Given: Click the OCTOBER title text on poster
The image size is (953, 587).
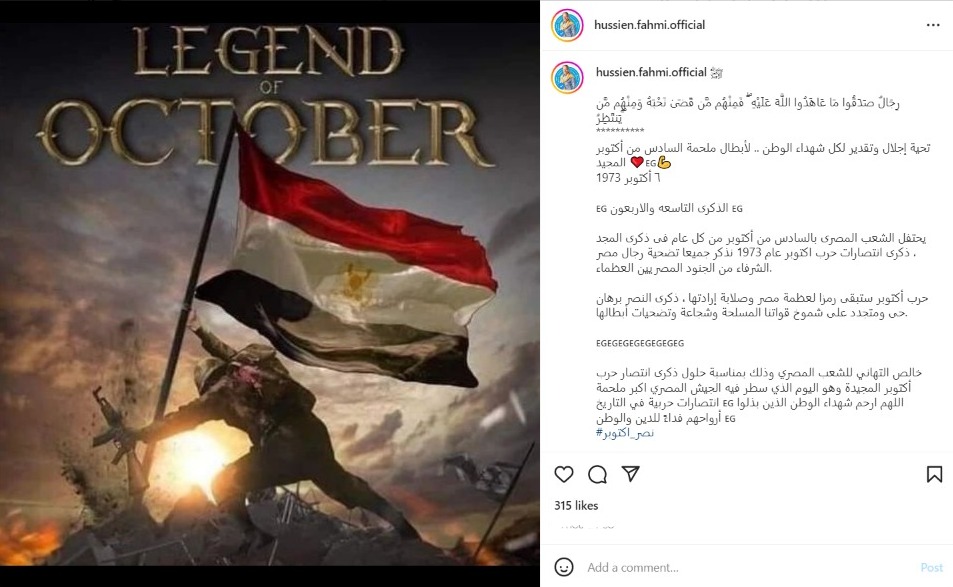Looking at the screenshot, I should 265,131.
